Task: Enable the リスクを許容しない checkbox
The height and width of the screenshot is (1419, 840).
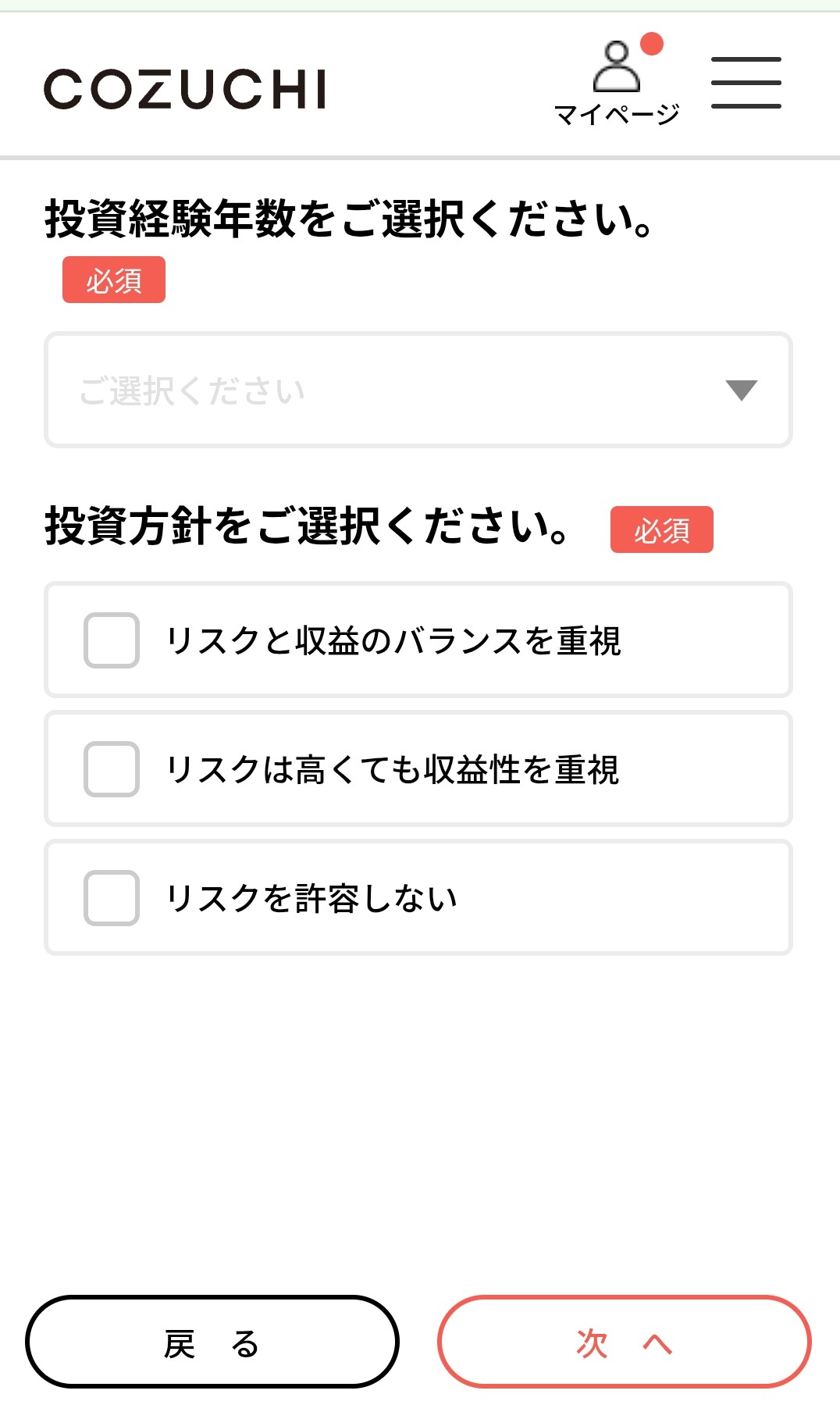Action: click(112, 898)
